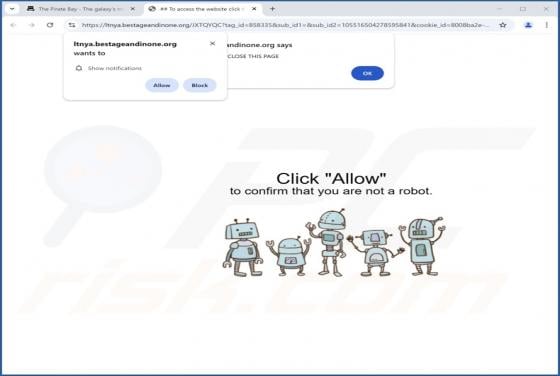View site information icon in address bar
560x376 pixels.
[x=72, y=25]
